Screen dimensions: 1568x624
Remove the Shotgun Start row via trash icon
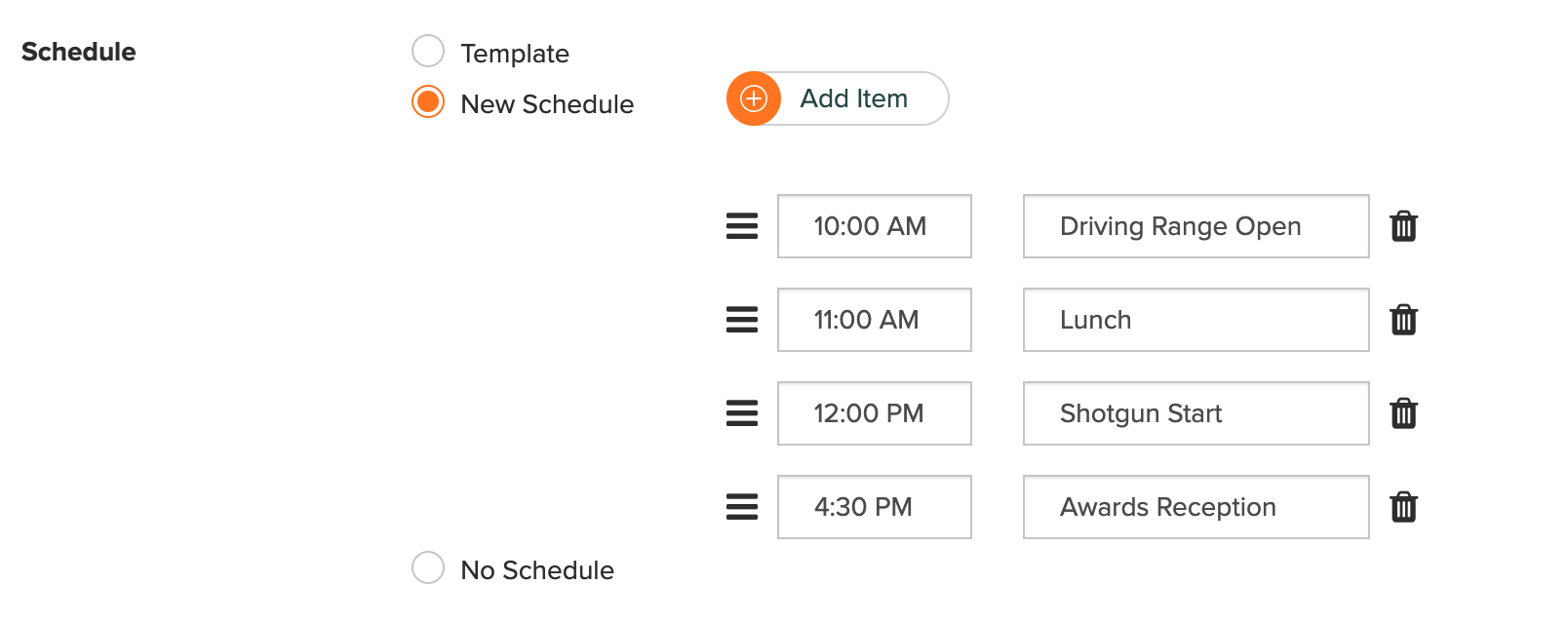point(1403,413)
